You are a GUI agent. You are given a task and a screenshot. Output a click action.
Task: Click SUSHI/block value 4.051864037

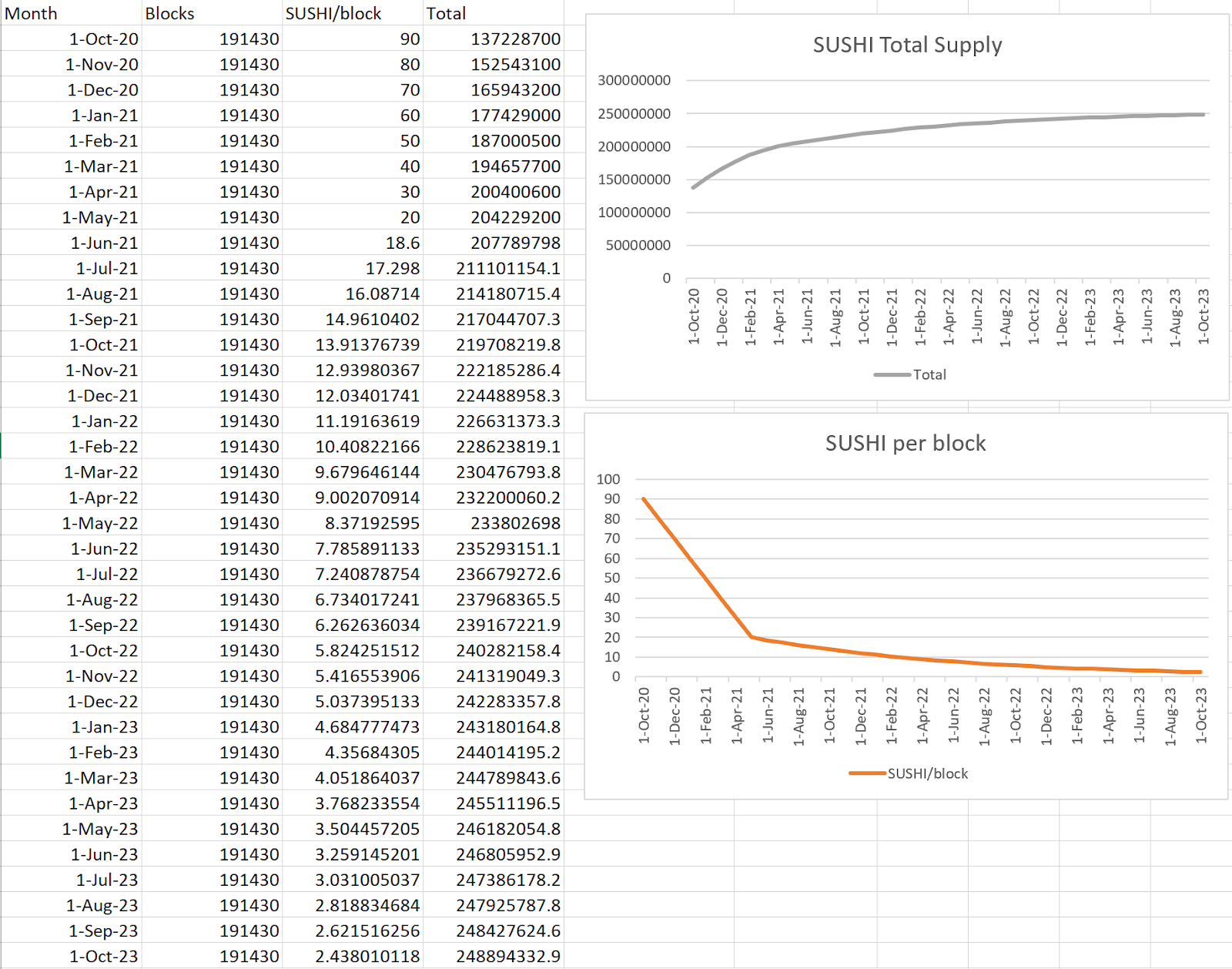(x=353, y=777)
